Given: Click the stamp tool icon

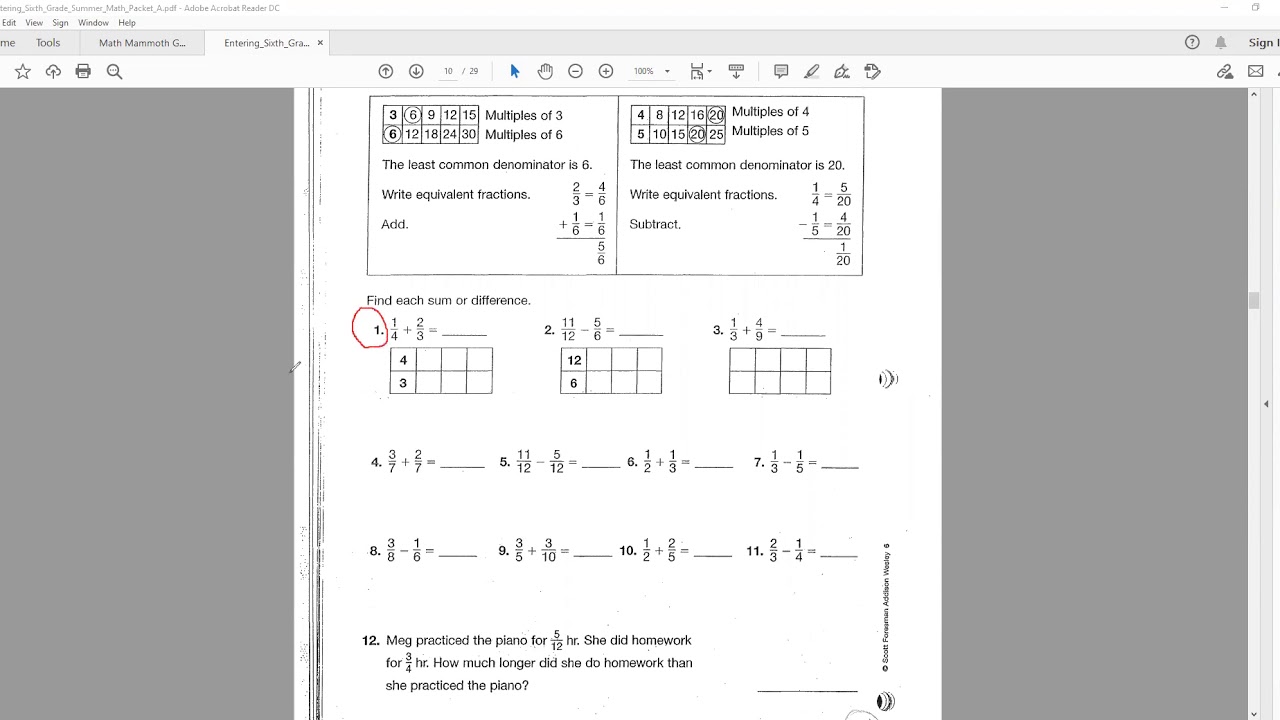Looking at the screenshot, I should pyautogui.click(x=872, y=71).
